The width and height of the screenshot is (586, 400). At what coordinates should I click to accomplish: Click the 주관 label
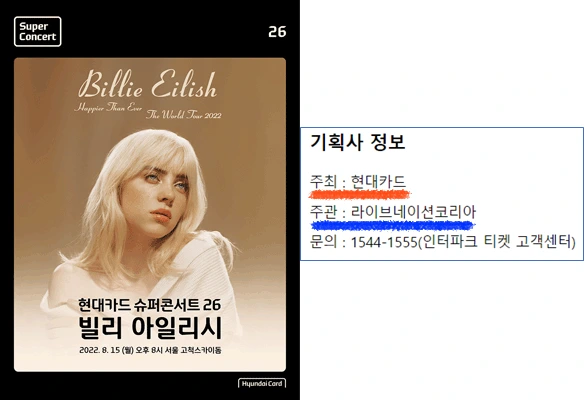pyautogui.click(x=323, y=212)
